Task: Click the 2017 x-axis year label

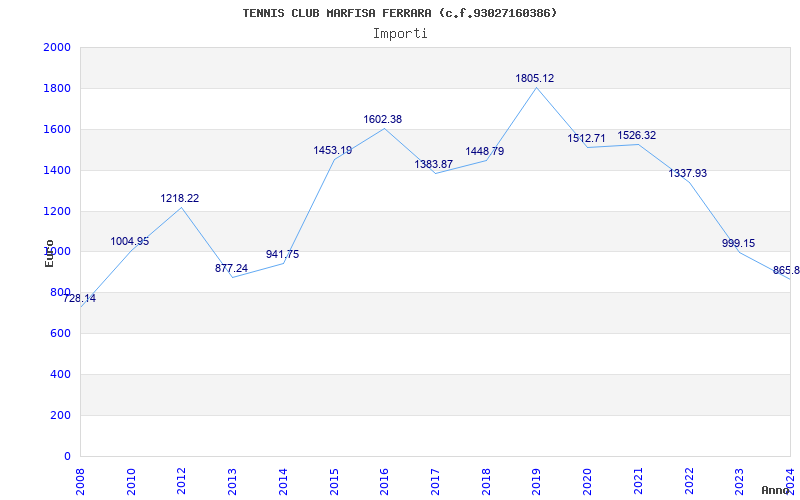Action: [435, 481]
